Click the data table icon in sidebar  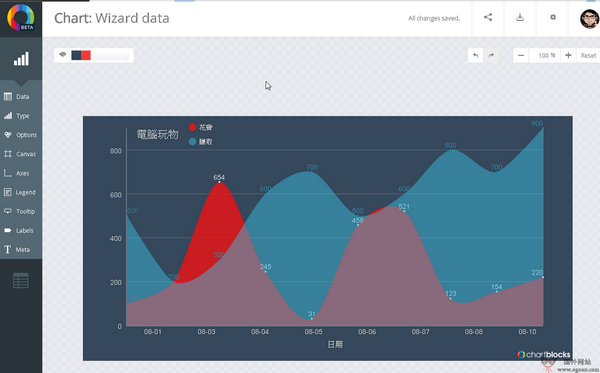pyautogui.click(x=21, y=280)
